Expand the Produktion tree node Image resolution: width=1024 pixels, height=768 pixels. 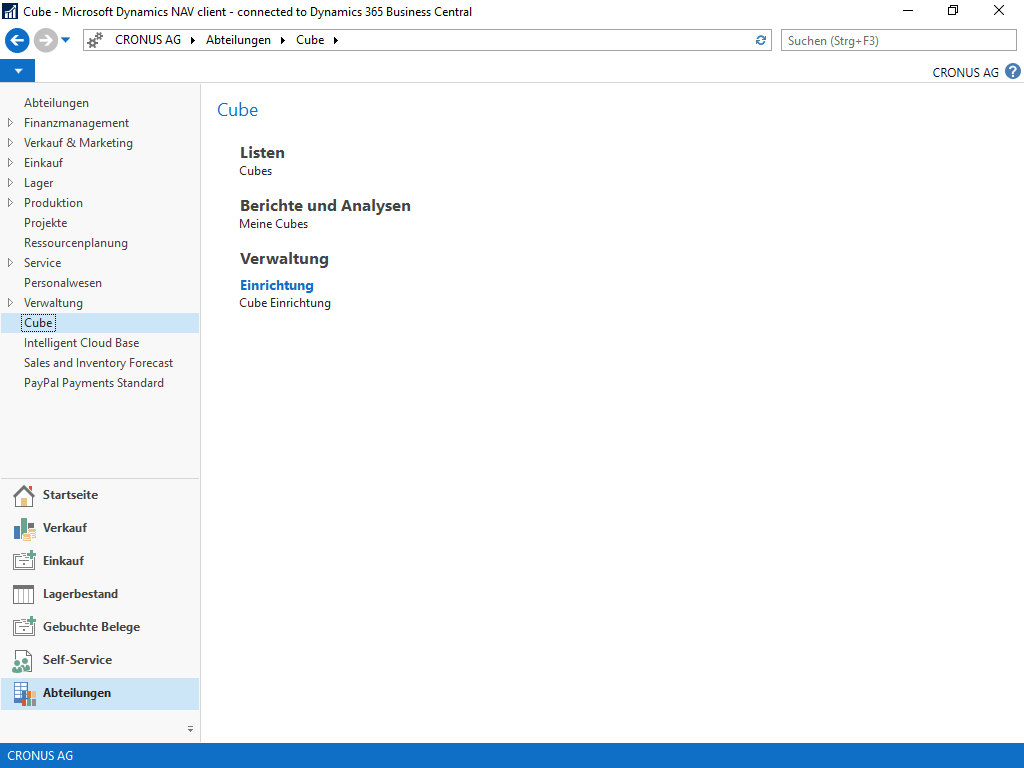[10, 202]
